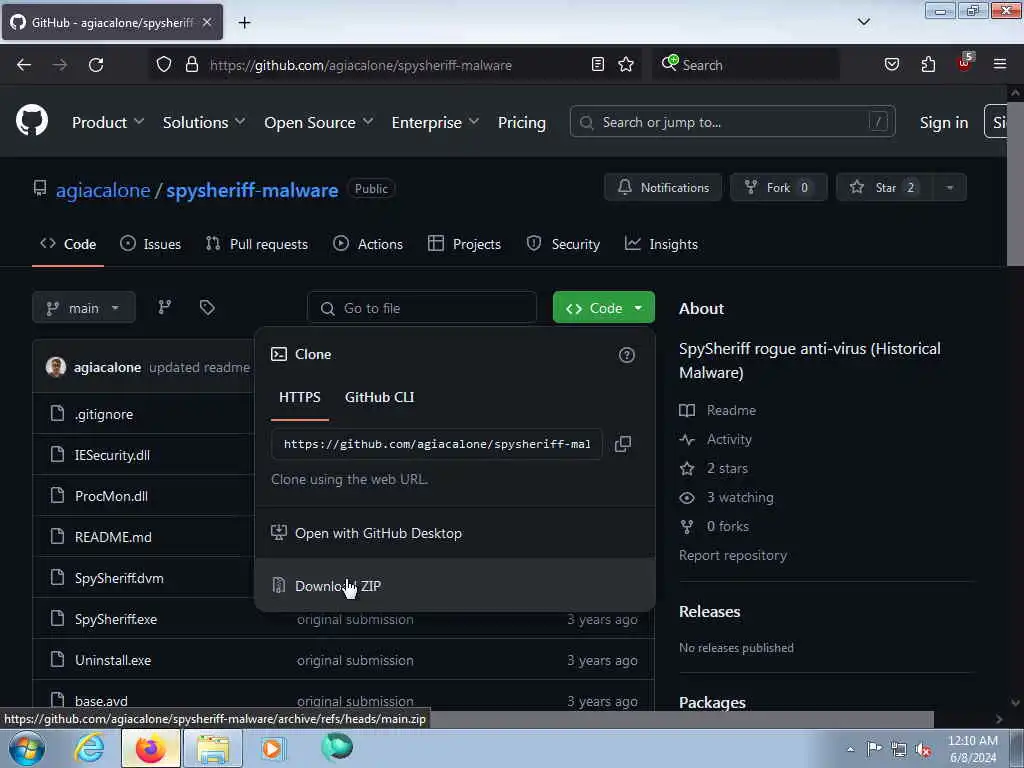1024x768 pixels.
Task: Switch to the Actions tab
Action: (x=368, y=244)
